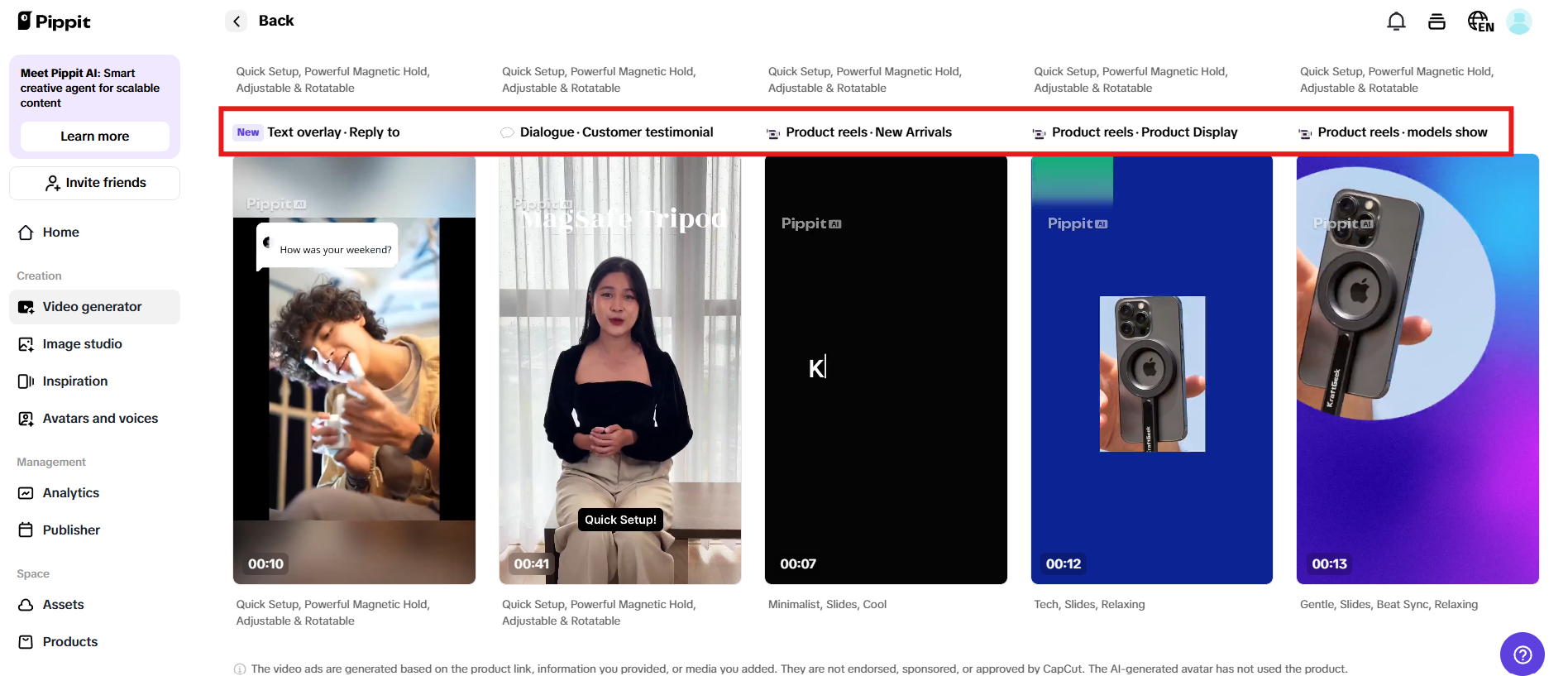The image size is (1568, 676).
Task: Click Product reels · Product Display label
Action: point(1145,132)
